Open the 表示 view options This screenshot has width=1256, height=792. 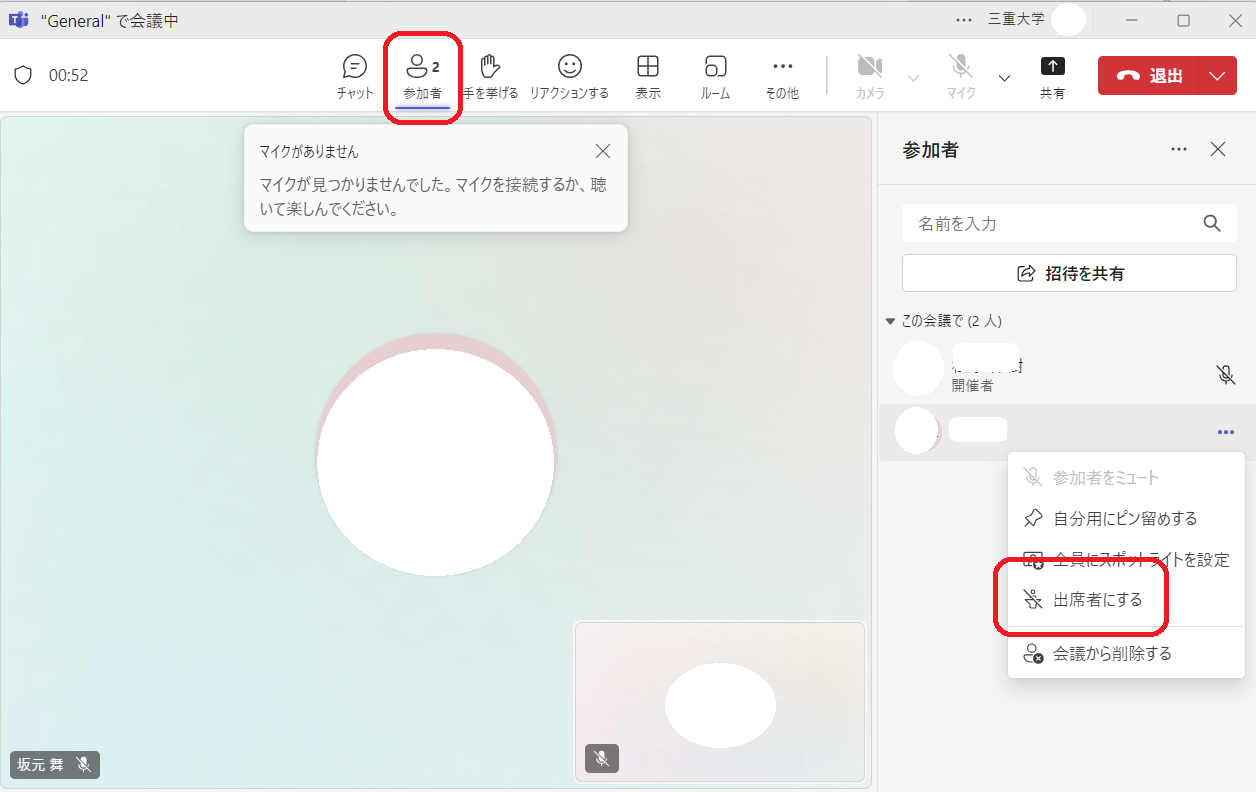[x=648, y=76]
